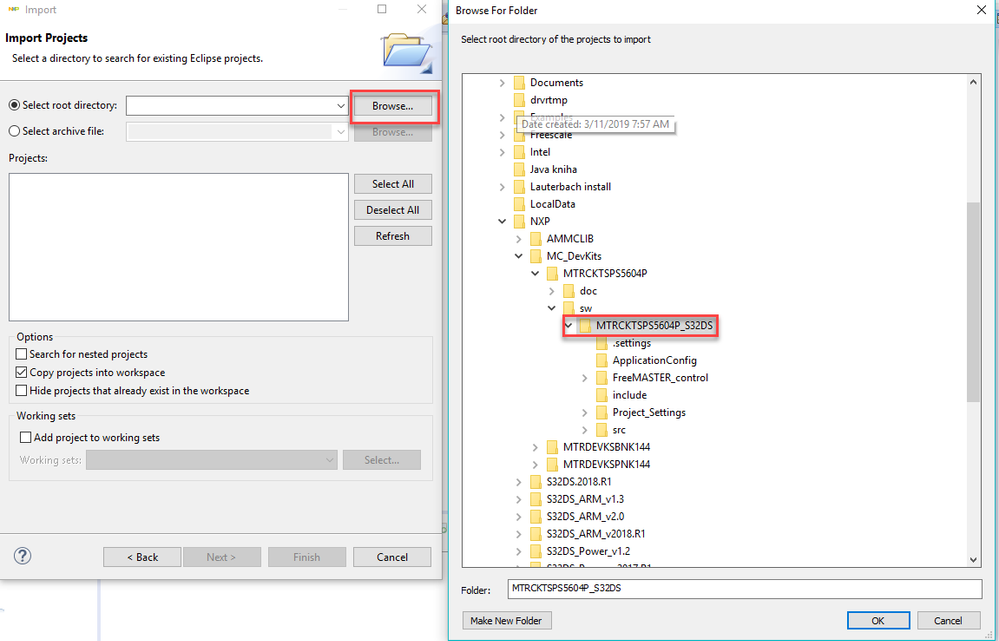Click the root directory text input
This screenshot has width=999, height=641.
pos(230,106)
